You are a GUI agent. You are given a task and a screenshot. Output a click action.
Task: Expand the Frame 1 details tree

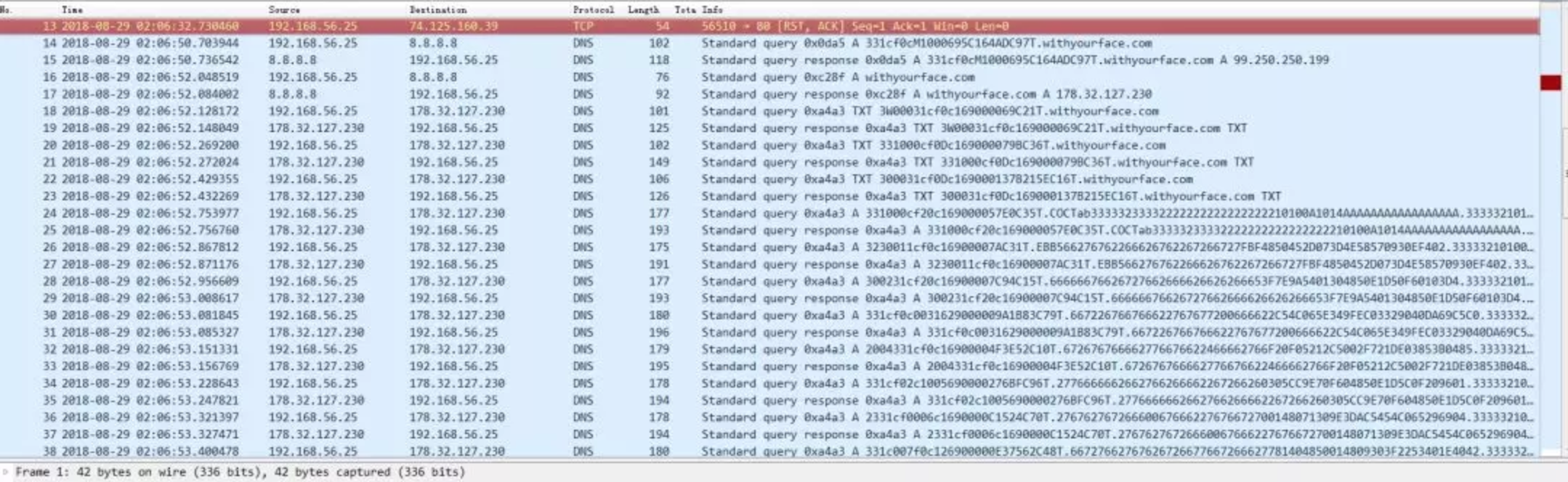(x=6, y=472)
